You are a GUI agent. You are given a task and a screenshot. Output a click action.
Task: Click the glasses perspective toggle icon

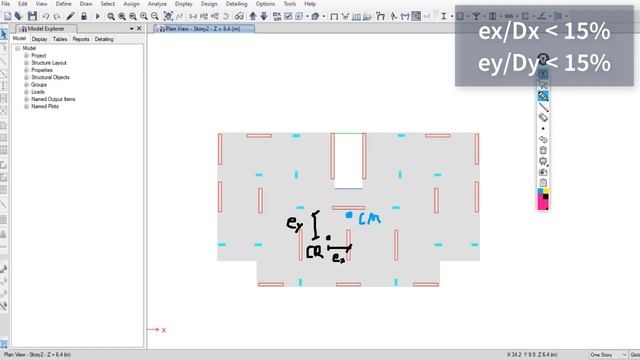coord(239,16)
